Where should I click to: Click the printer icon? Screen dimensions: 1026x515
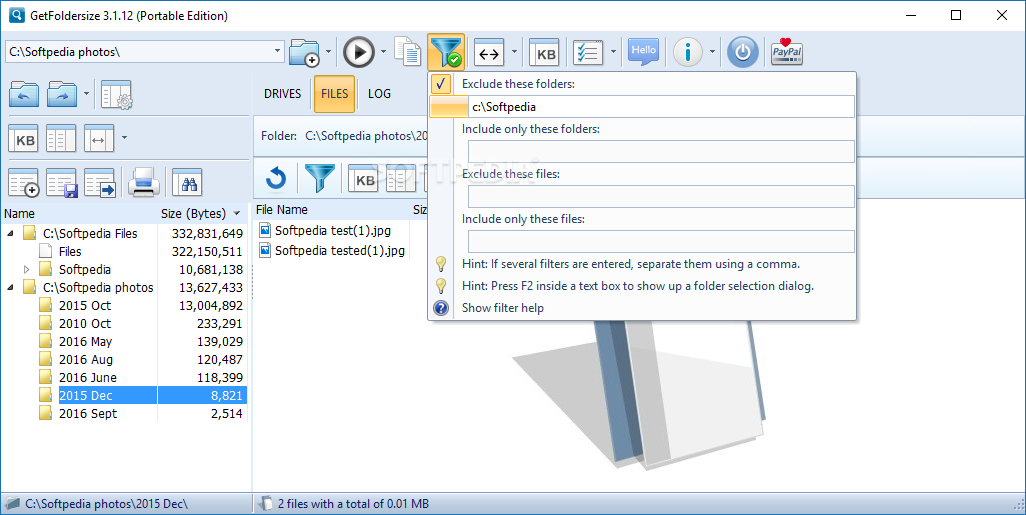coord(144,183)
